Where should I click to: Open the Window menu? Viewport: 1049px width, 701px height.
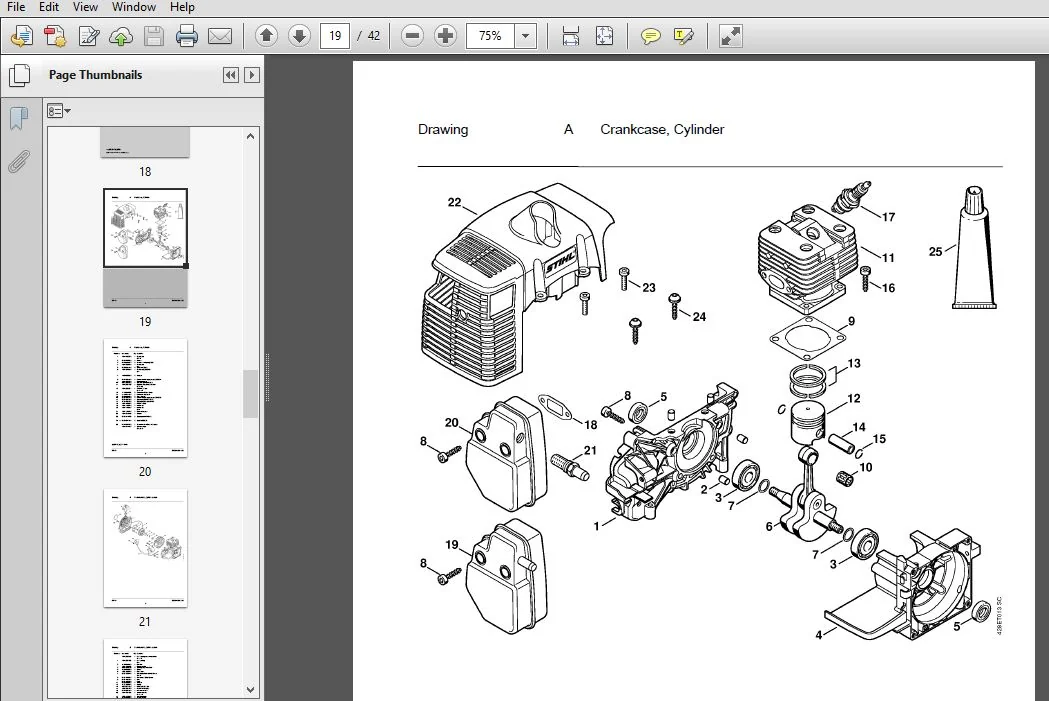pyautogui.click(x=134, y=7)
